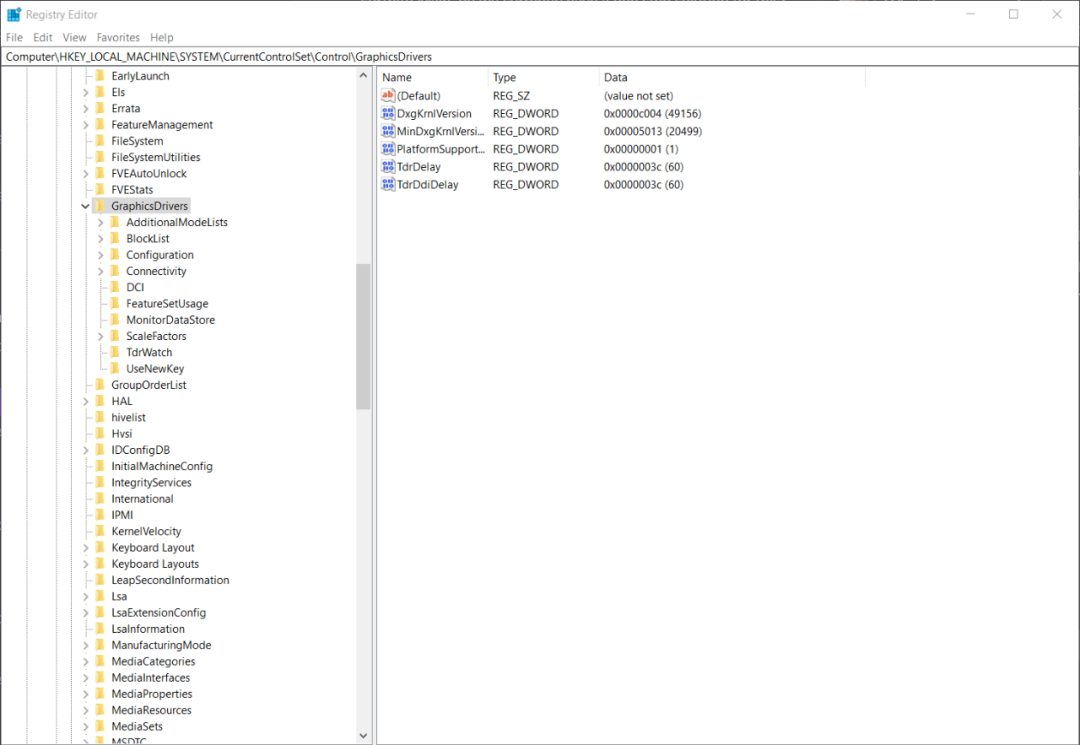Image resolution: width=1080 pixels, height=745 pixels.
Task: Click the tree pane vertical scrollbar thumb
Action: tap(363, 337)
